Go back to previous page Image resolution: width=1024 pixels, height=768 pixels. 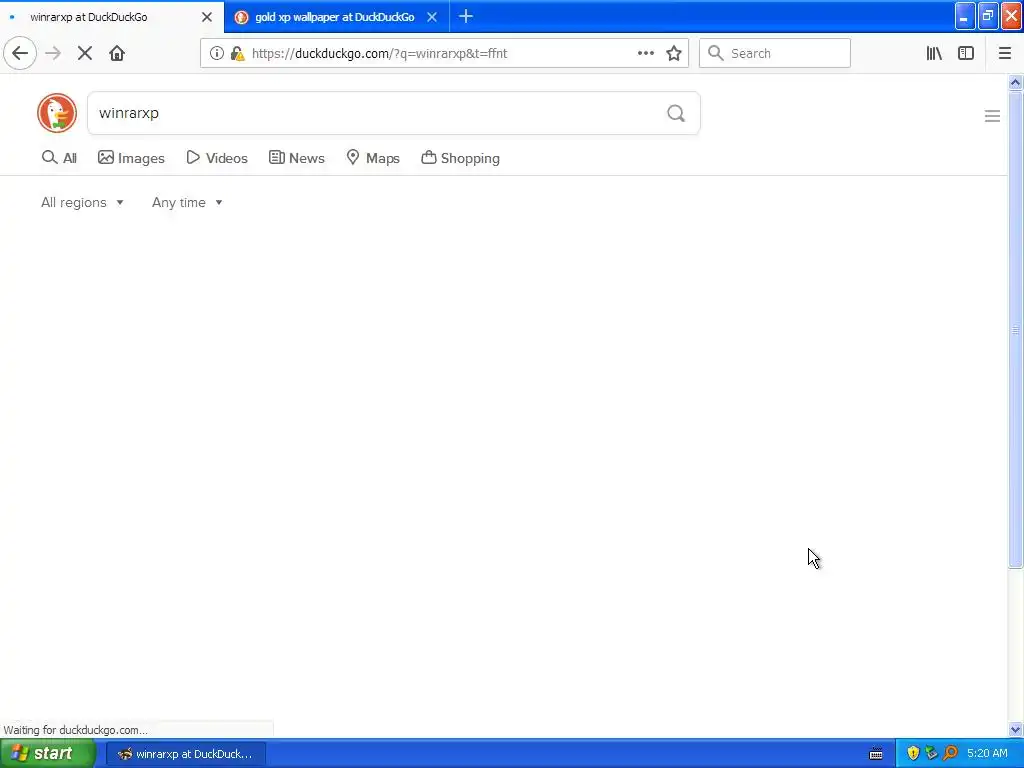tap(20, 53)
